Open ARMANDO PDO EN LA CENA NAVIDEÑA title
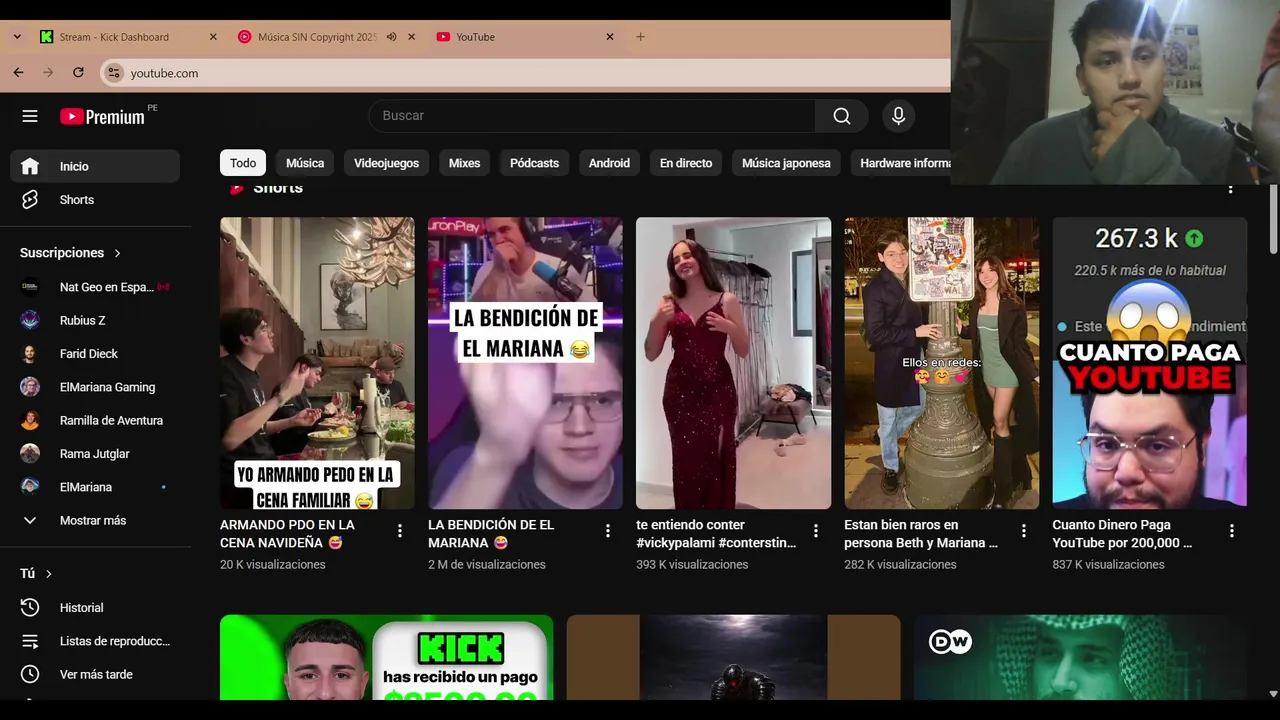 [x=287, y=533]
